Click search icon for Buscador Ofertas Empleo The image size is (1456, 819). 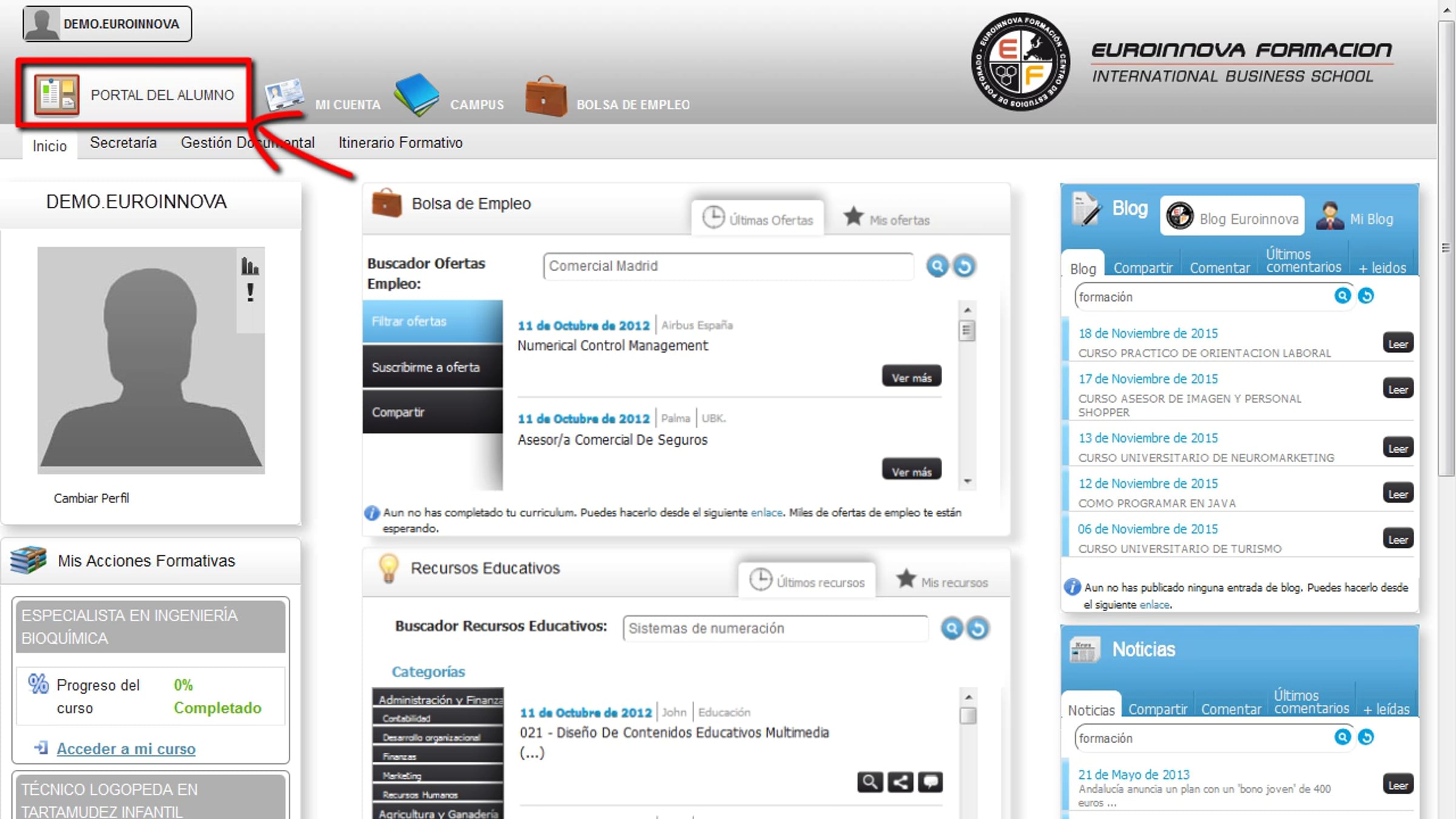pos(937,266)
